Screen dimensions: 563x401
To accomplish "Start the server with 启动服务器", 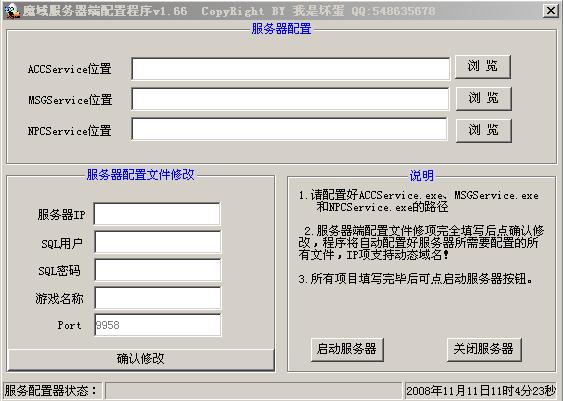I will point(347,349).
